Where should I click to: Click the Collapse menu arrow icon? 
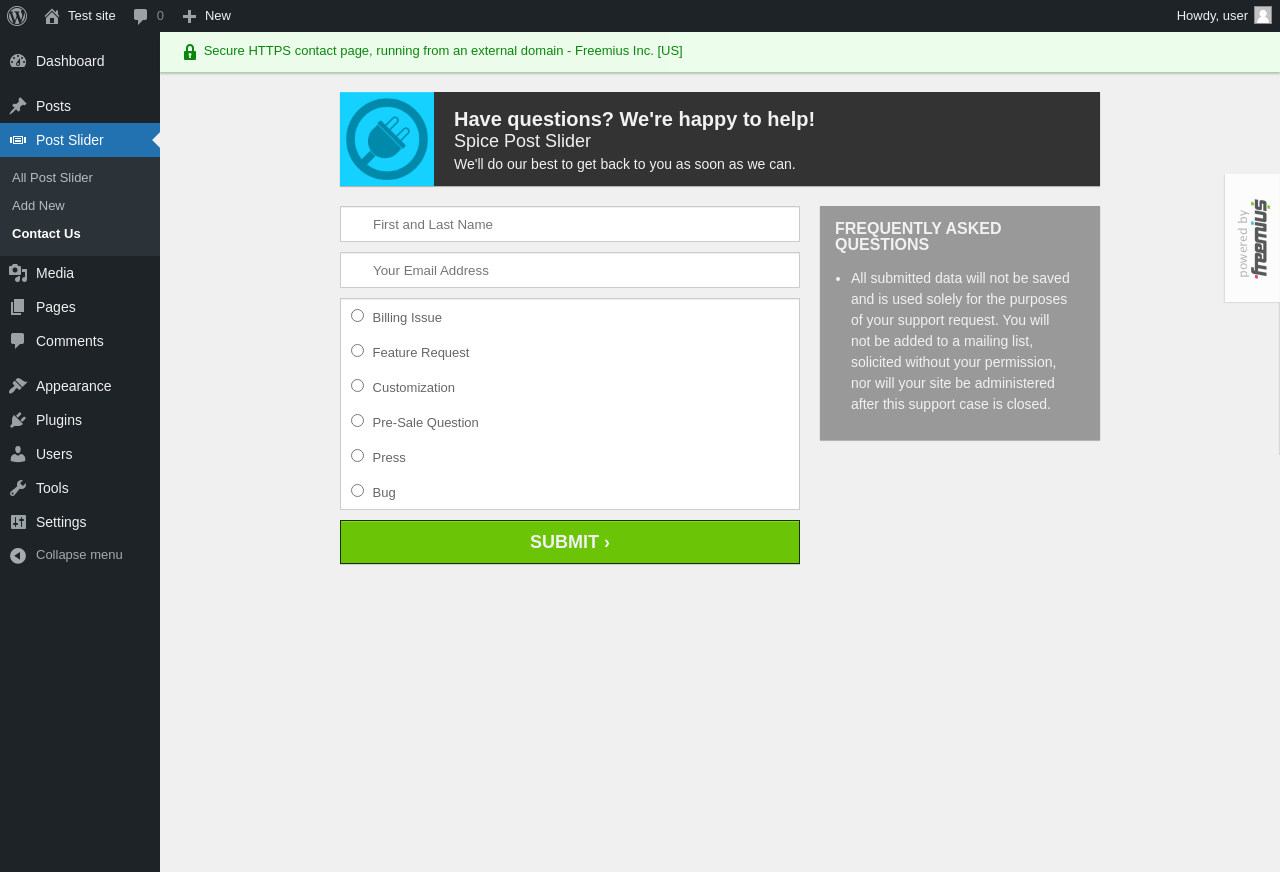(x=18, y=555)
